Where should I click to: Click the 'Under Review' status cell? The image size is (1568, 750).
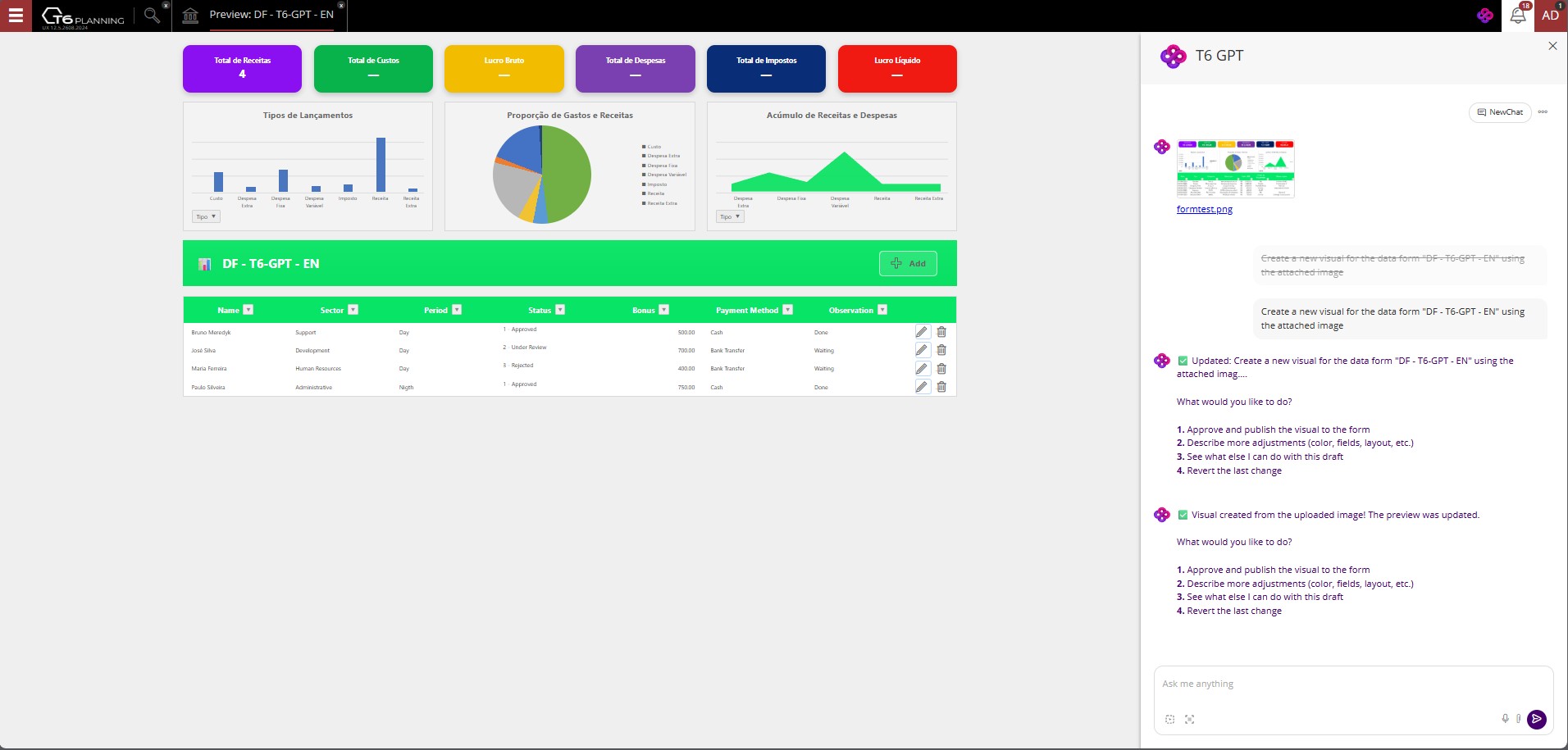(x=529, y=348)
